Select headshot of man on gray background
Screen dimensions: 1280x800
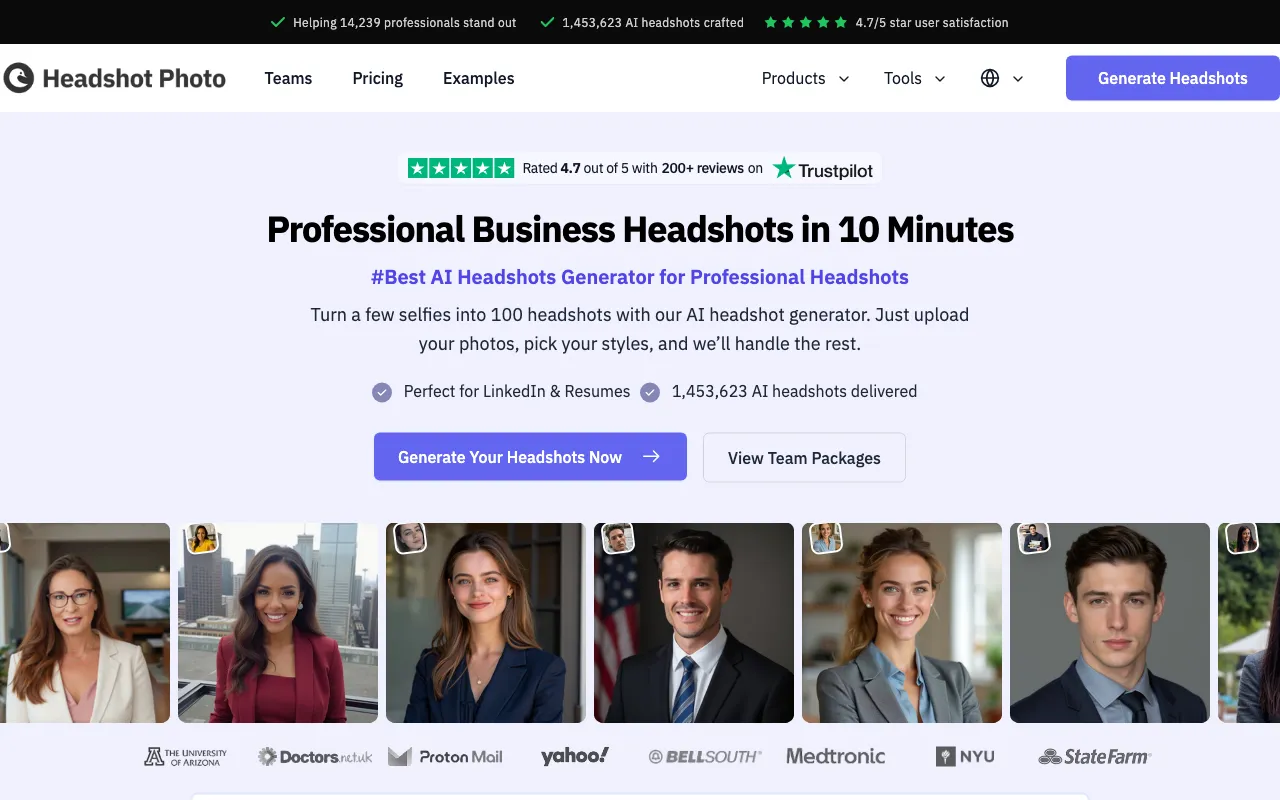point(1110,623)
